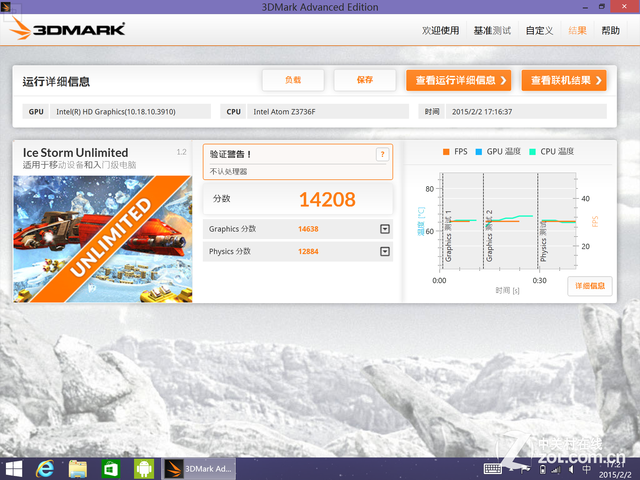Launch Internet Explorer from taskbar
This screenshot has width=640, height=480.
coord(45,469)
